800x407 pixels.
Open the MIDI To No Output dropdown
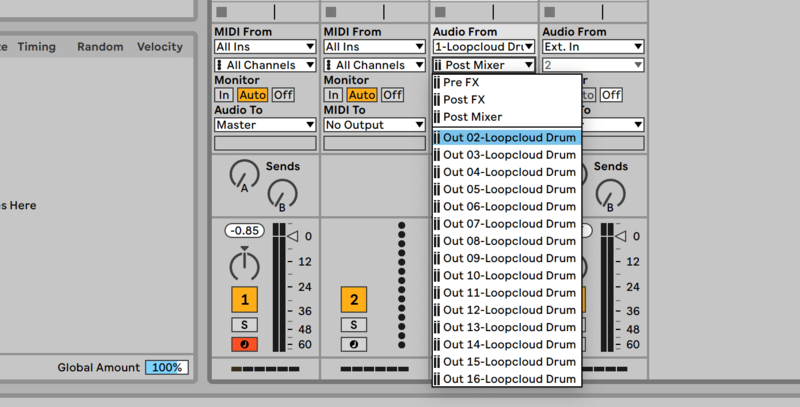coord(374,125)
